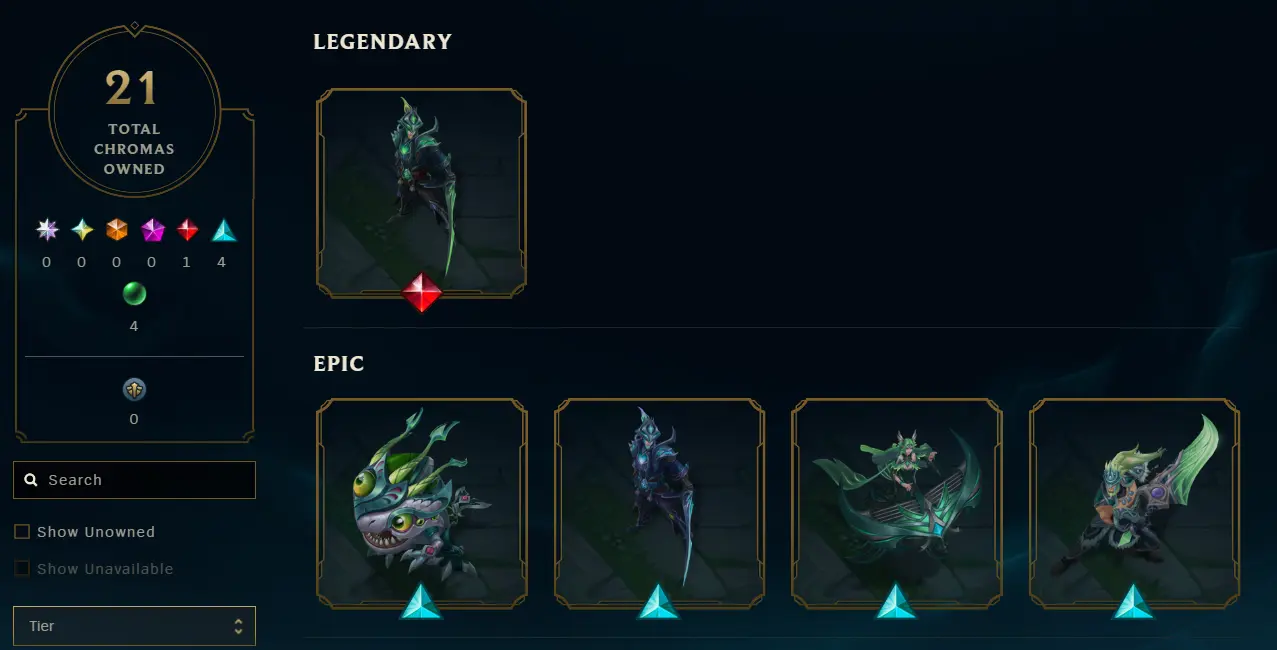Enable the Show Unowned checkbox
The height and width of the screenshot is (650, 1277).
coord(22,532)
